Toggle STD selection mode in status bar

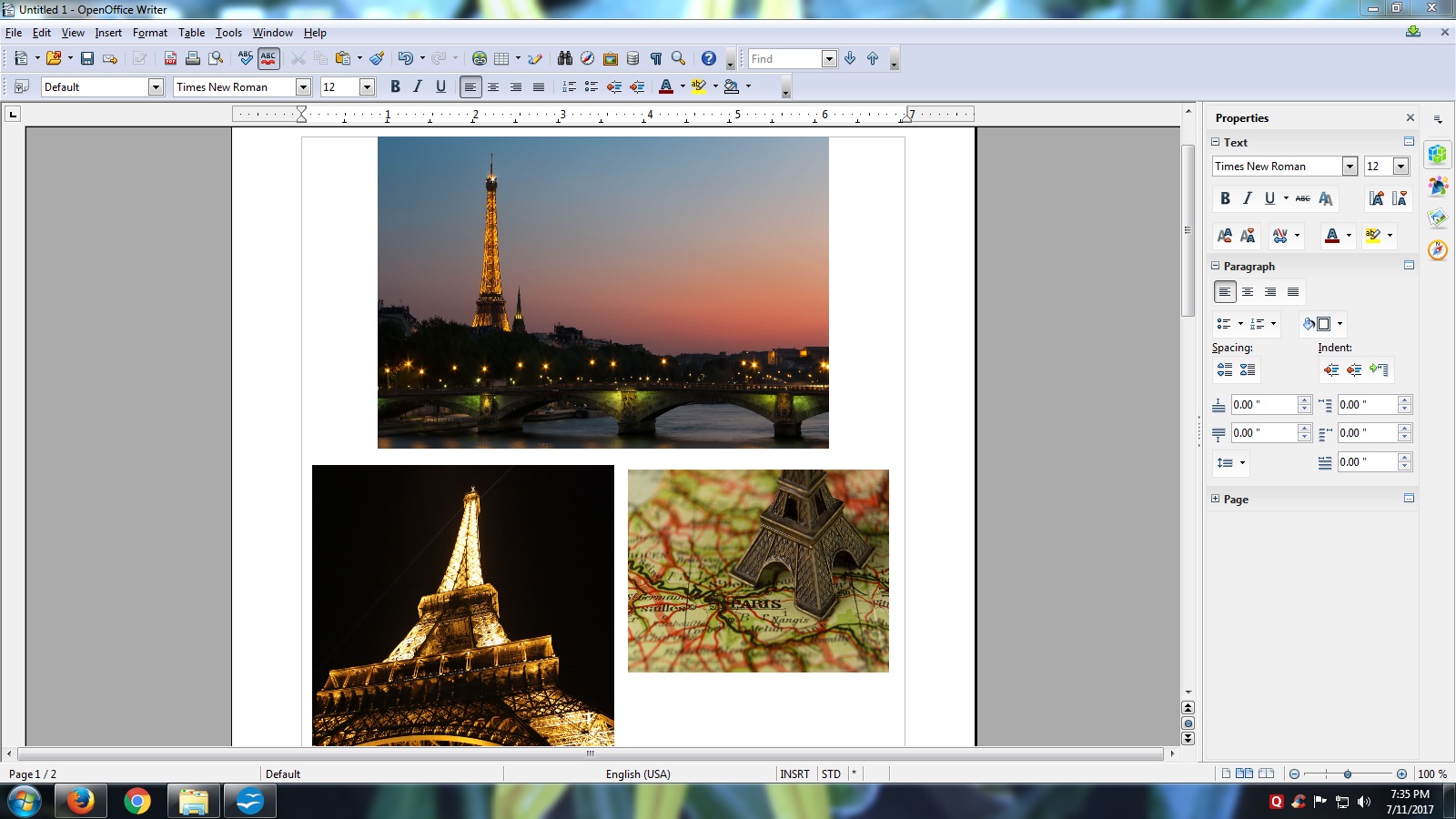tap(831, 773)
